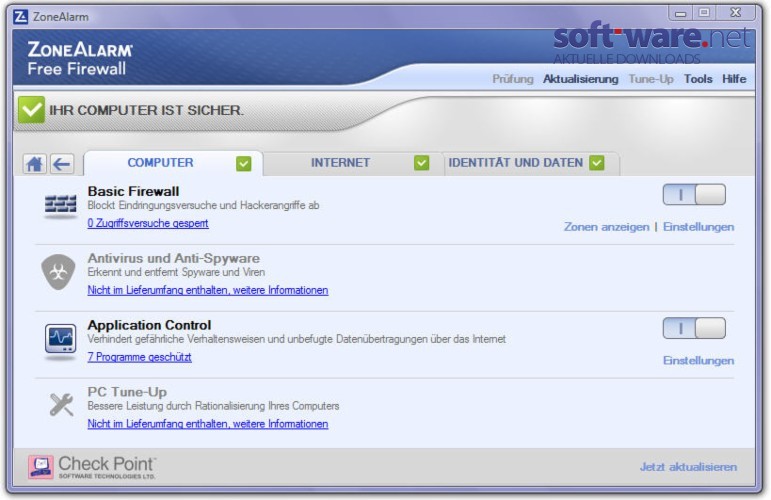This screenshot has height=500, width=771.
Task: Close the ZoneAlarm window
Action: tap(736, 13)
